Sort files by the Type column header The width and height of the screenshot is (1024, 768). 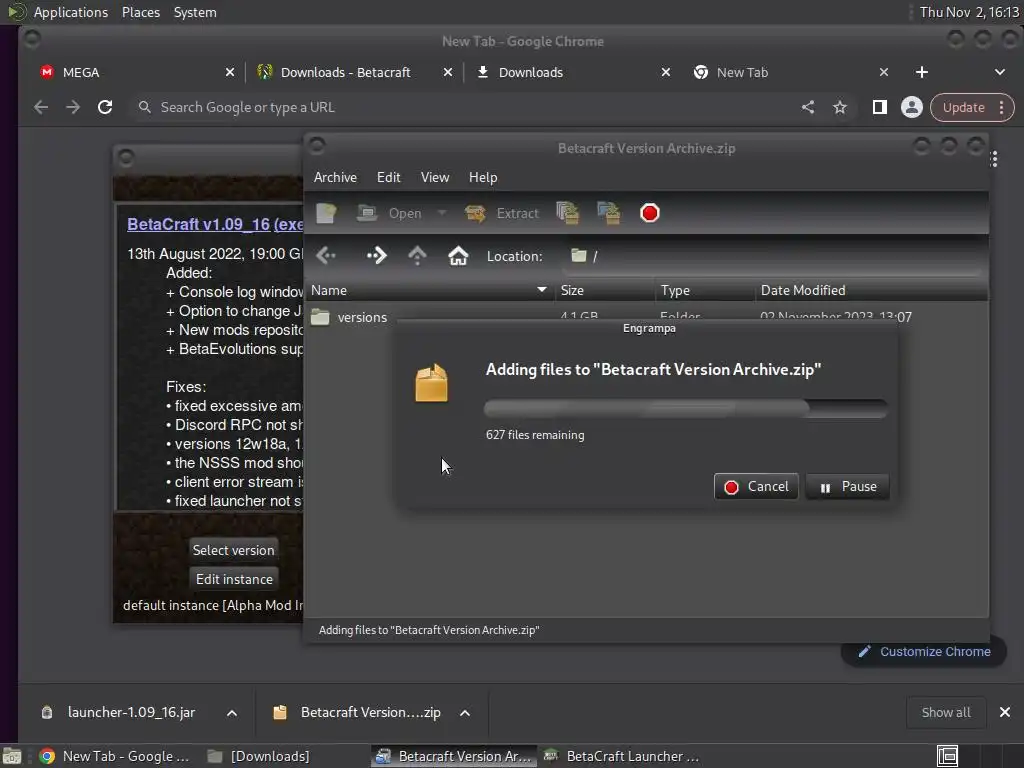[x=705, y=290]
